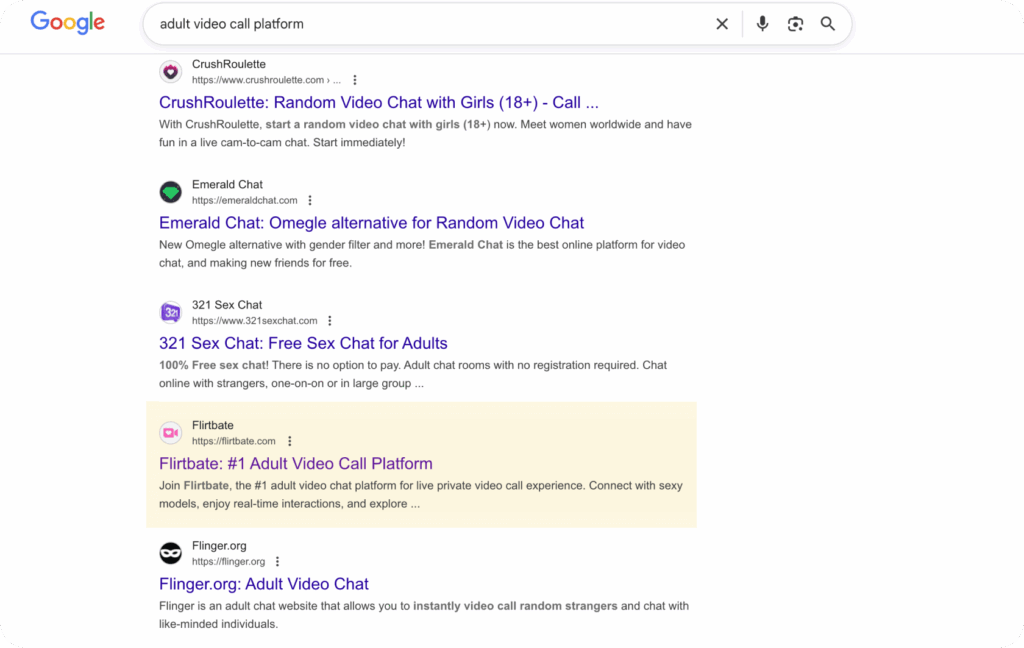This screenshot has width=1024, height=648.
Task: Open 'CrushRoulette: Random Video Chat with Girls' result
Action: click(x=379, y=103)
